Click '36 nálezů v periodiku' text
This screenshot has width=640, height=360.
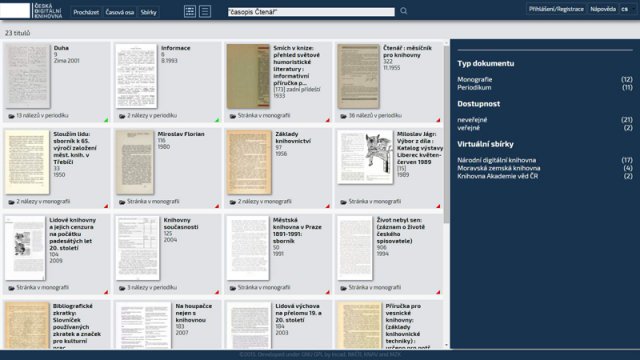pos(375,116)
